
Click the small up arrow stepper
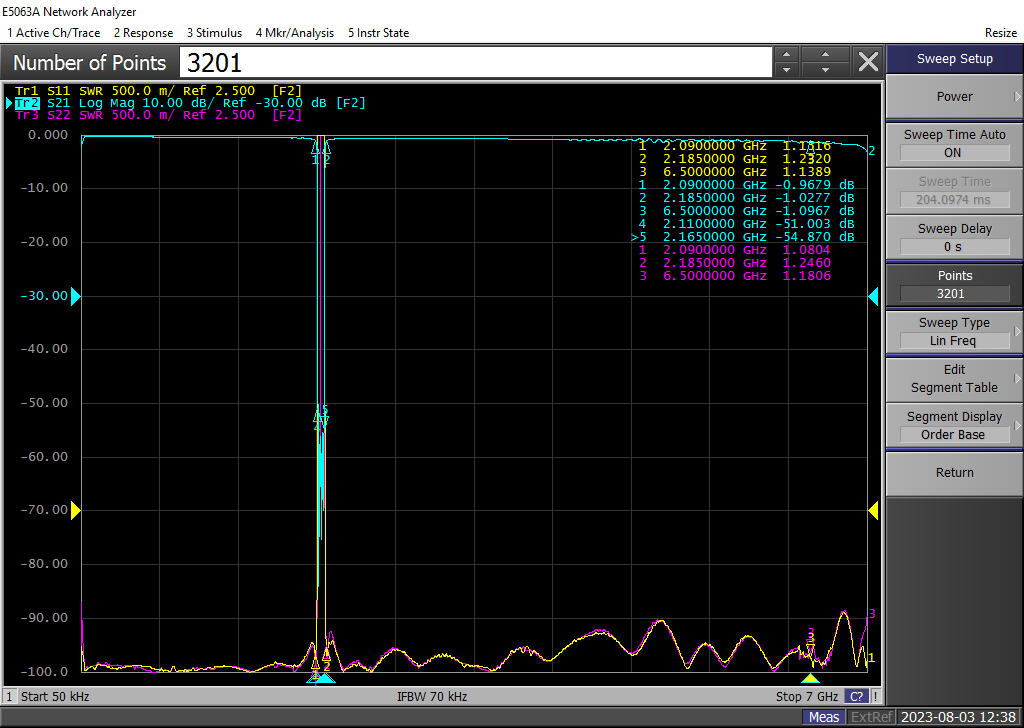(x=787, y=55)
